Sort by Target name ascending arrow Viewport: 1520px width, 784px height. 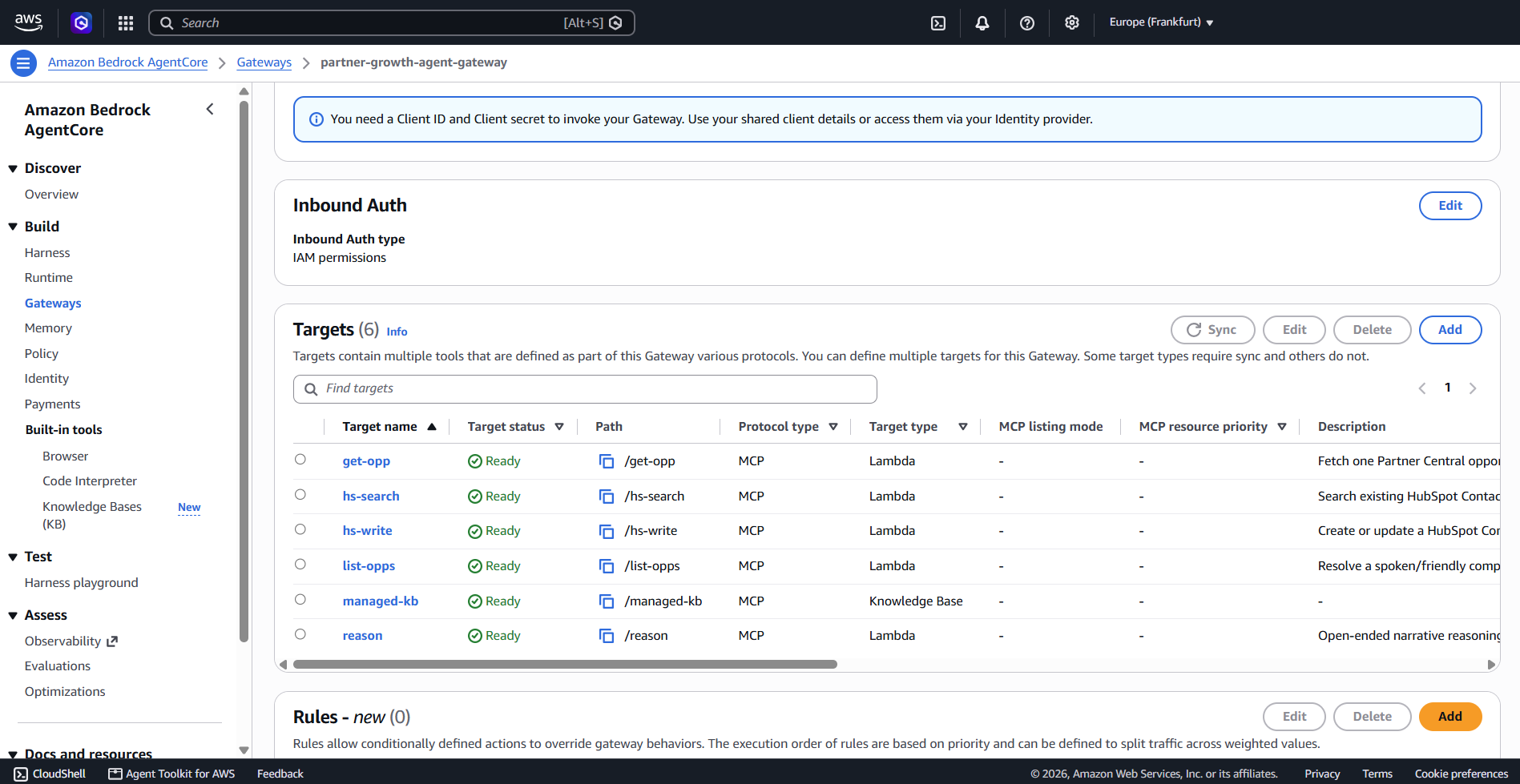pos(432,427)
